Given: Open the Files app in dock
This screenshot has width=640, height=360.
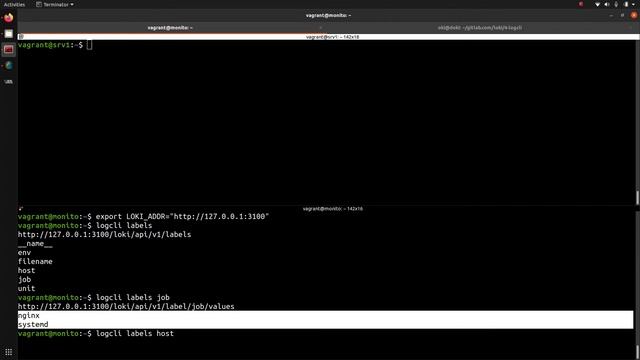Looking at the screenshot, I should click(x=9, y=34).
